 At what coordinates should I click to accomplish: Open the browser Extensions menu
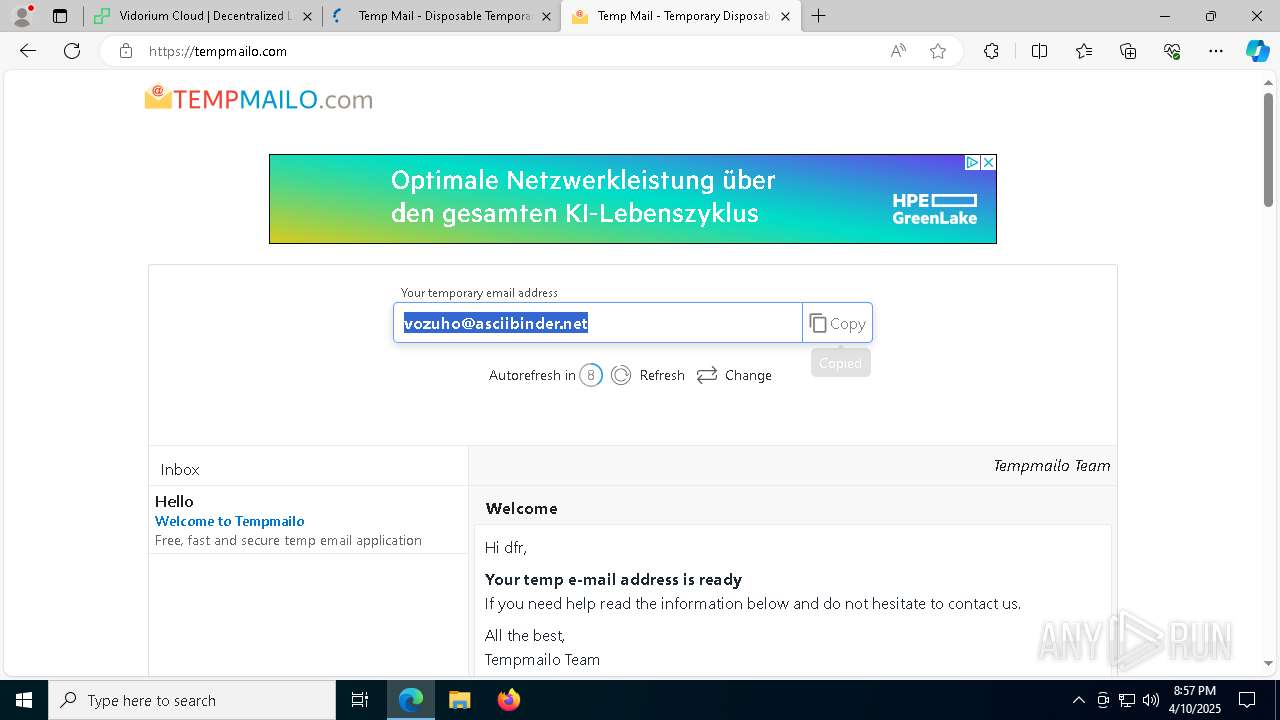point(991,51)
